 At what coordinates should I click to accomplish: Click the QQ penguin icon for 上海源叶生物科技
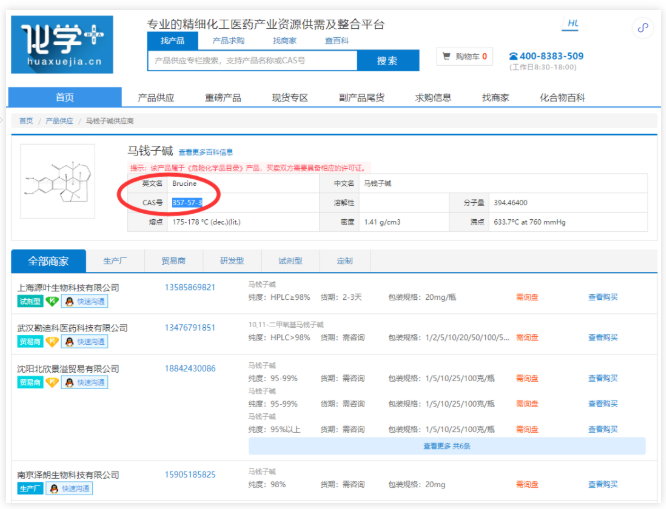(68, 301)
